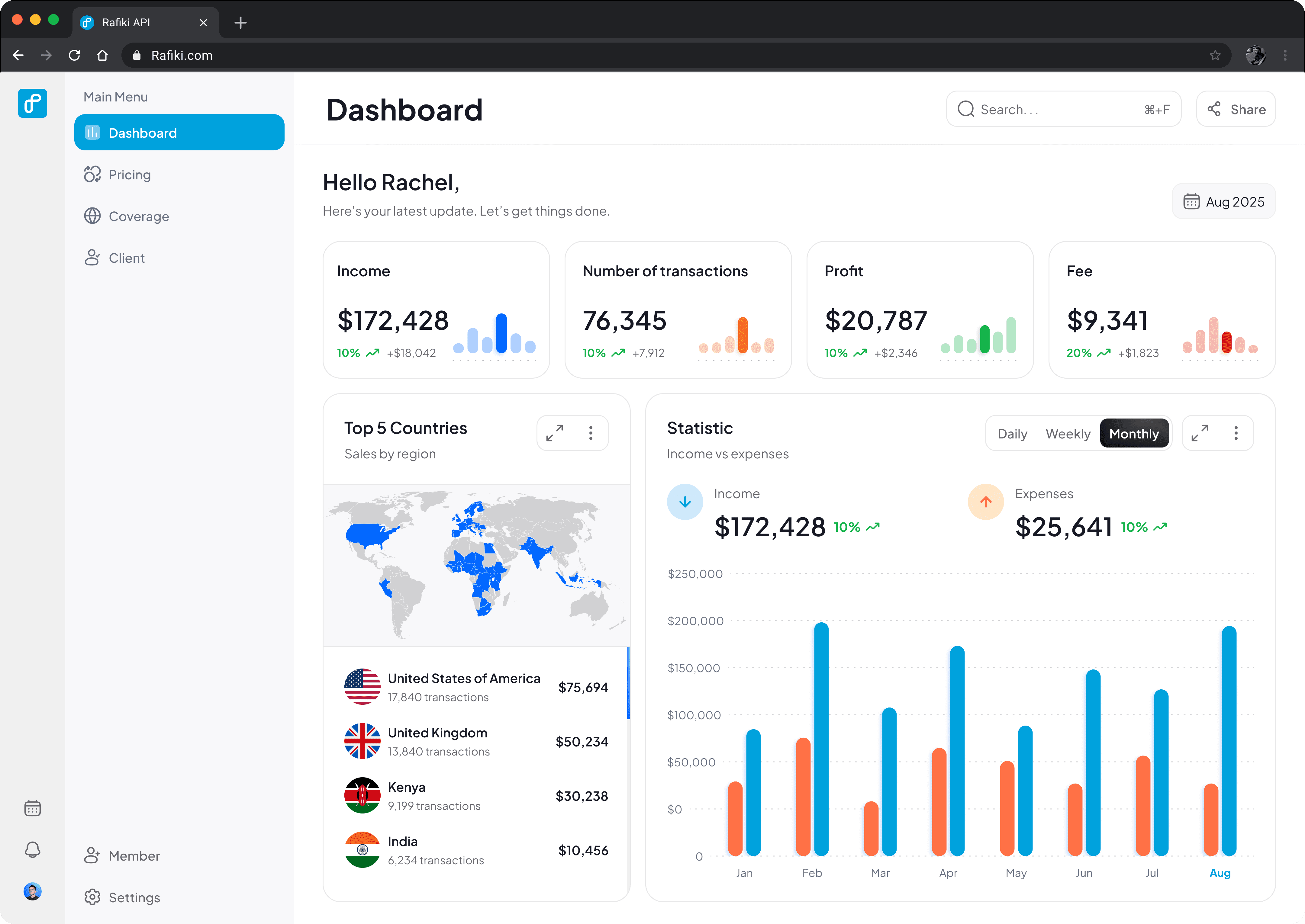
Task: Click the Income down-arrow icon
Action: pyautogui.click(x=685, y=501)
